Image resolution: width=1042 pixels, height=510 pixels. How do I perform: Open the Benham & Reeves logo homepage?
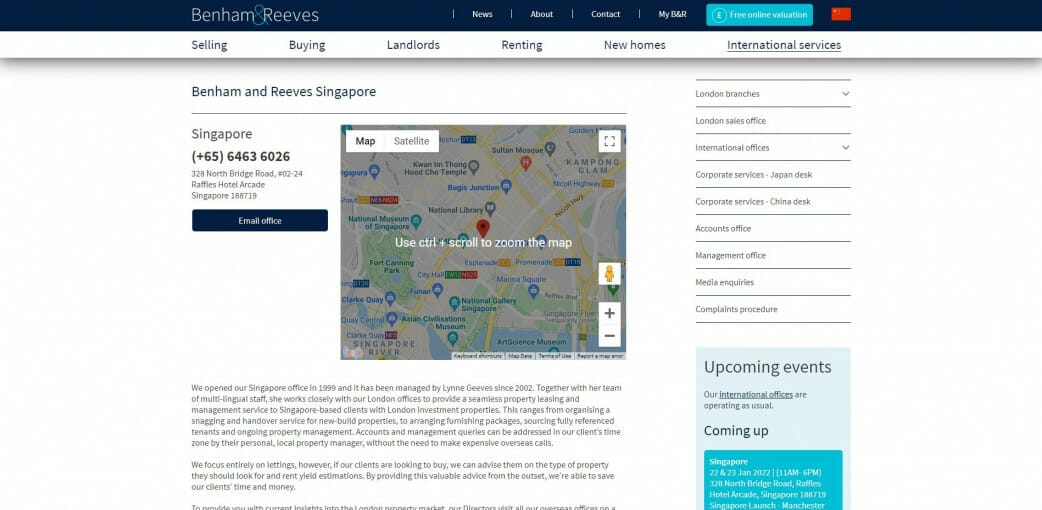pyautogui.click(x=255, y=15)
